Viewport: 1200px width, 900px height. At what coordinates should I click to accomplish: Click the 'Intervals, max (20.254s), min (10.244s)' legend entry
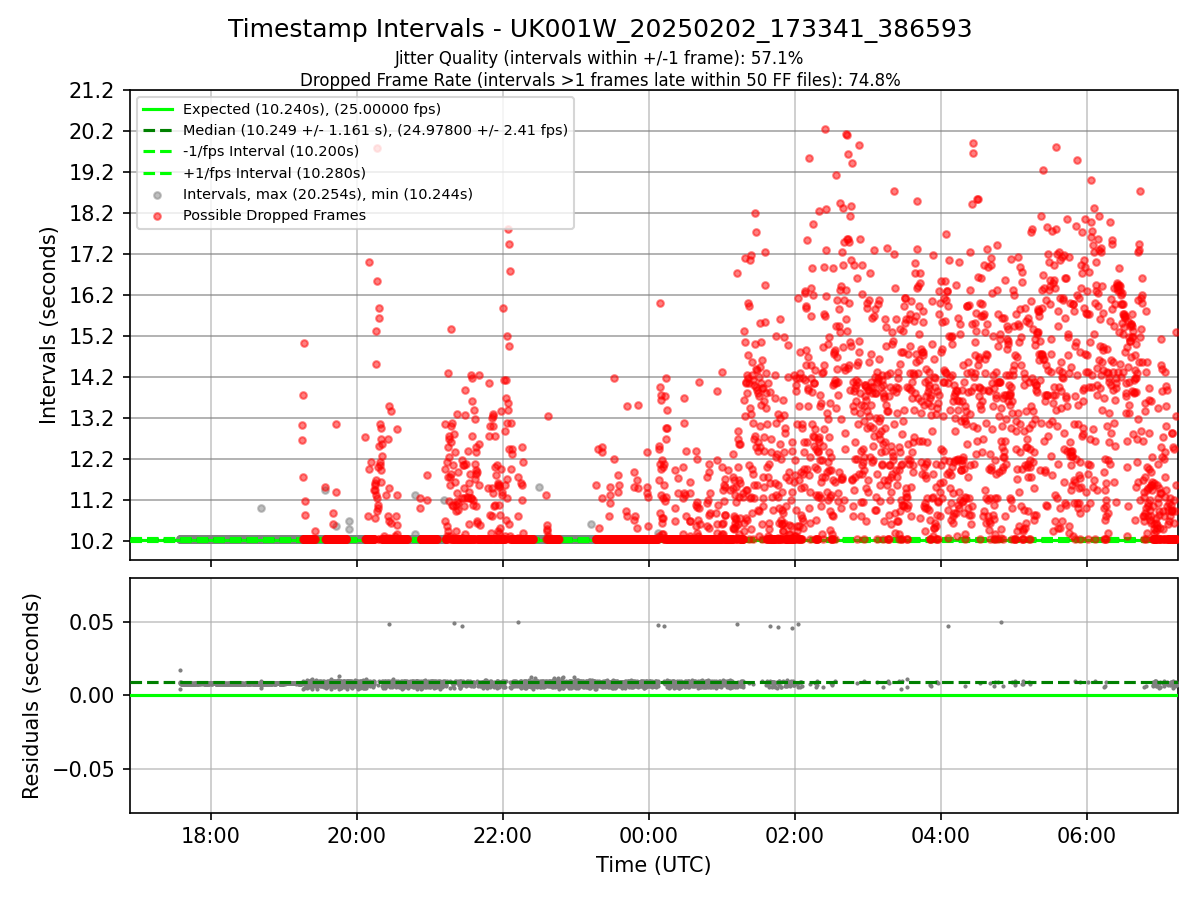[x=328, y=194]
